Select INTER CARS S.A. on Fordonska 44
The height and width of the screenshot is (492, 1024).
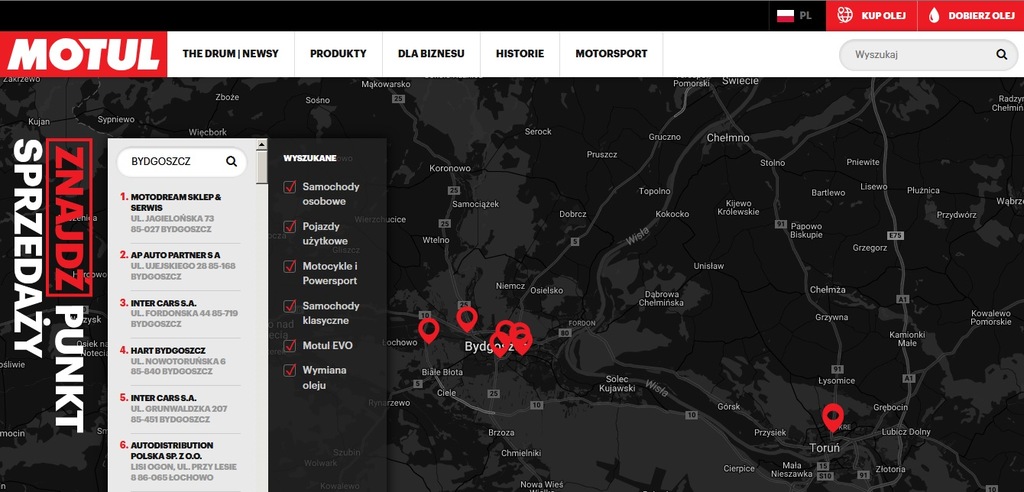coord(179,314)
